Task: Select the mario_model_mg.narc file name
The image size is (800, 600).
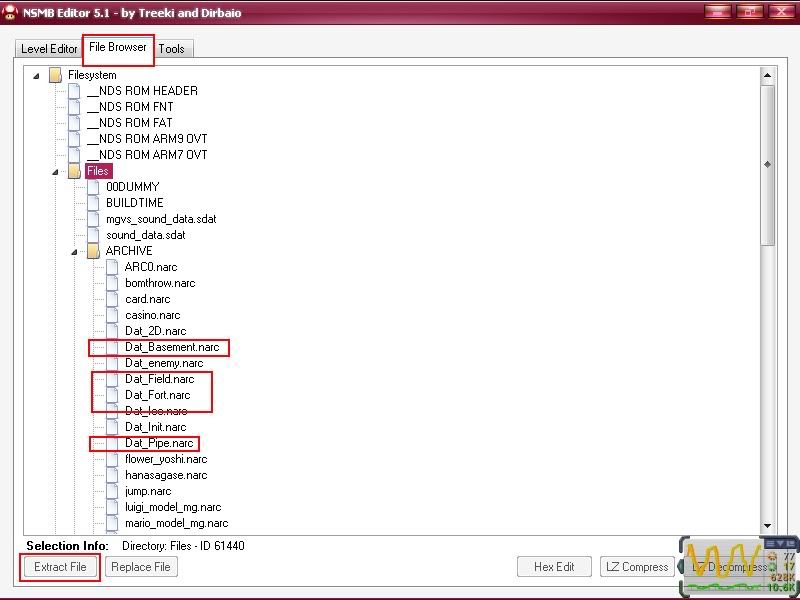Action: pos(177,523)
